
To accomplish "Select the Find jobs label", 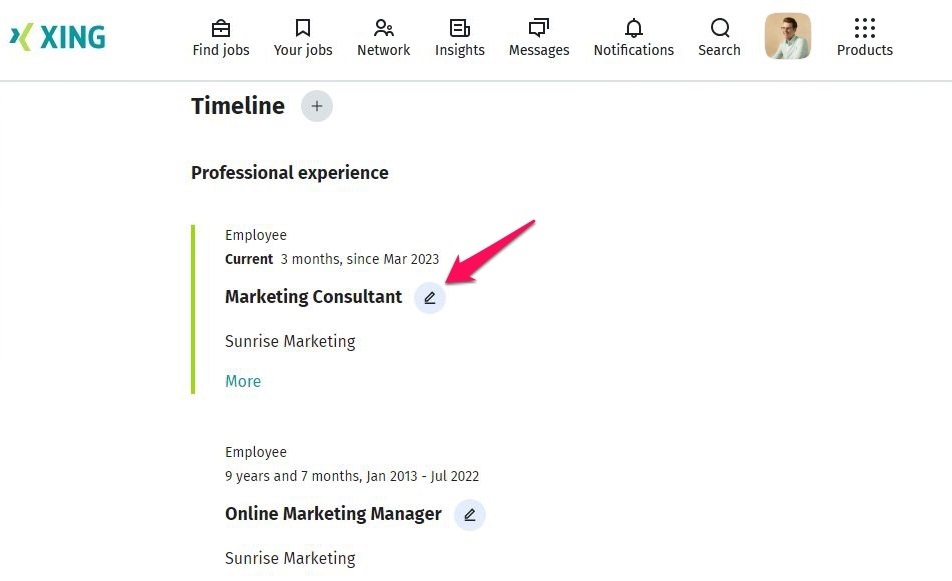I will click(x=221, y=50).
